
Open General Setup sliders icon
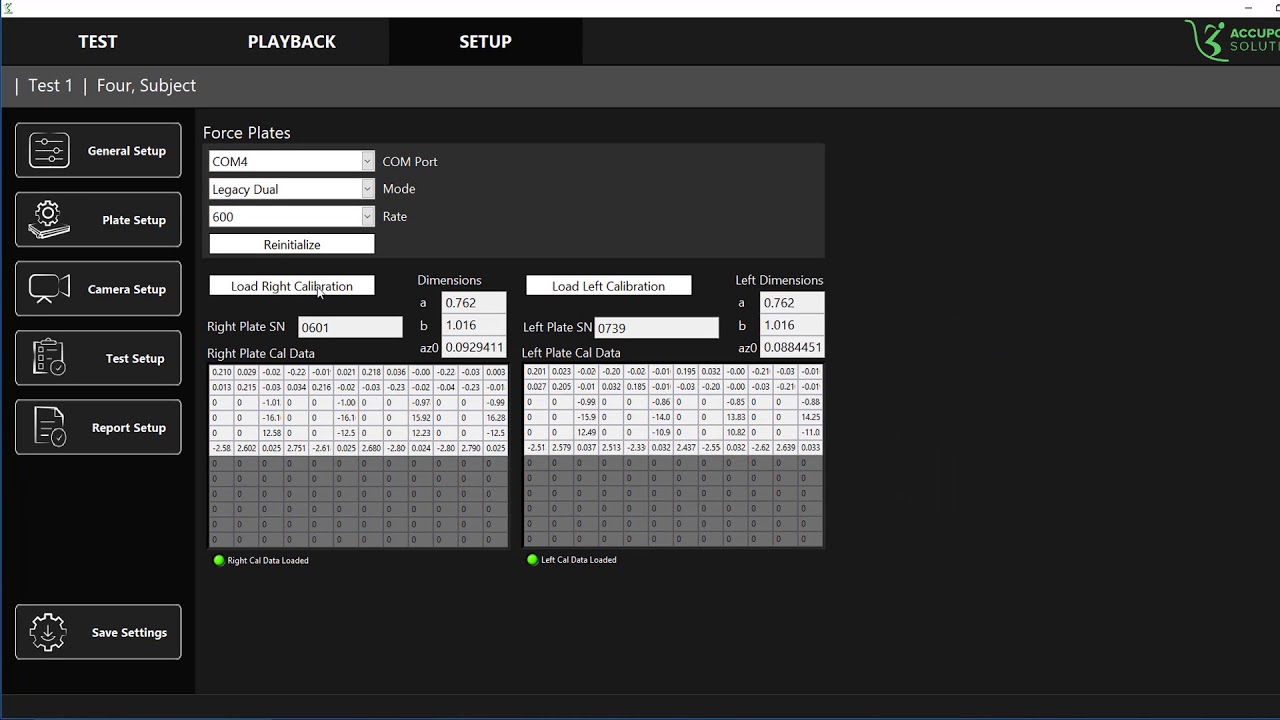[x=49, y=150]
